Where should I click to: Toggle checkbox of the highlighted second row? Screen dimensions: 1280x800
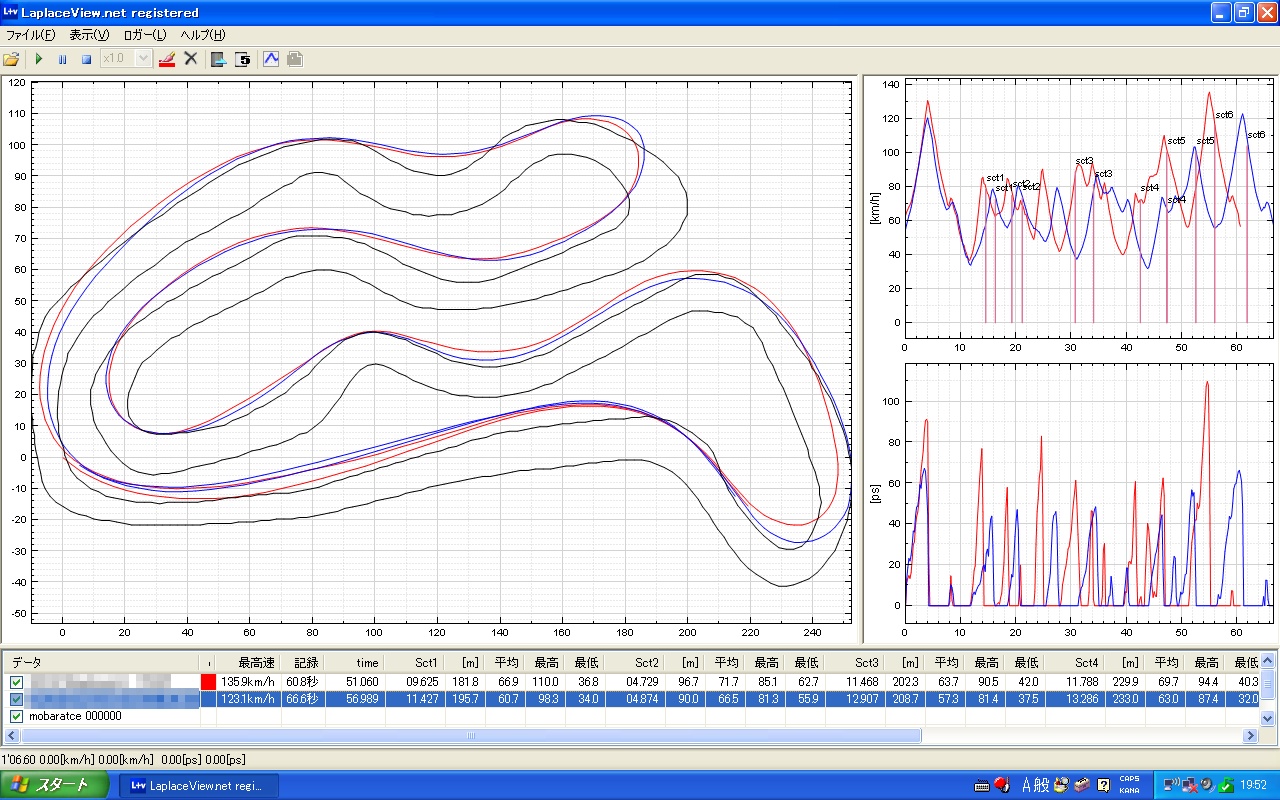pyautogui.click(x=16, y=699)
